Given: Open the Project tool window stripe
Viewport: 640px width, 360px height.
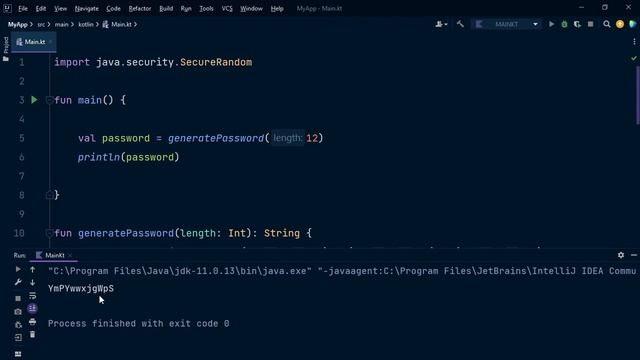Looking at the screenshot, I should 6,49.
